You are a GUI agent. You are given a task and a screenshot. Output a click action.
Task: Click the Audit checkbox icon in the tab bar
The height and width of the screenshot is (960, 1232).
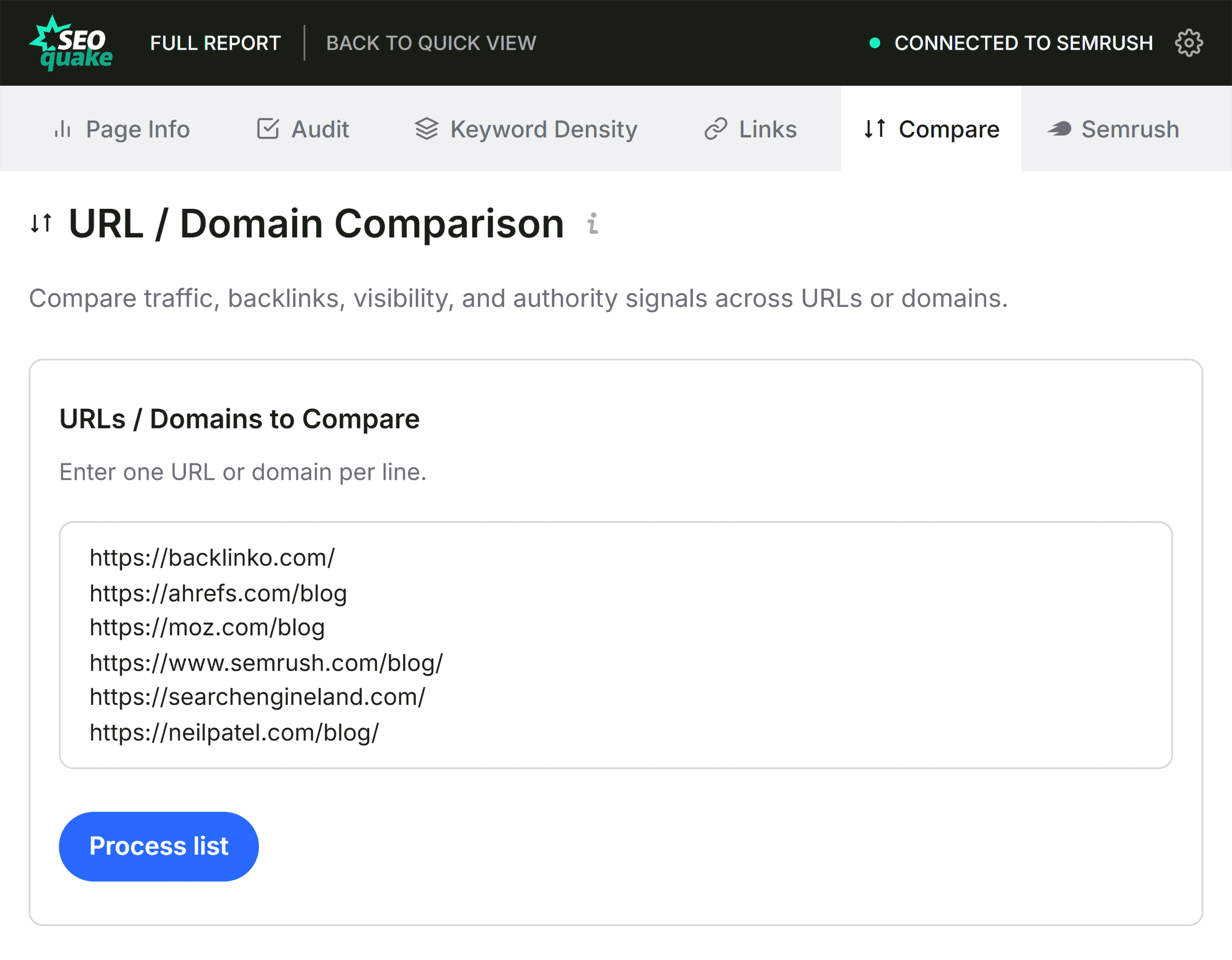pyautogui.click(x=268, y=129)
